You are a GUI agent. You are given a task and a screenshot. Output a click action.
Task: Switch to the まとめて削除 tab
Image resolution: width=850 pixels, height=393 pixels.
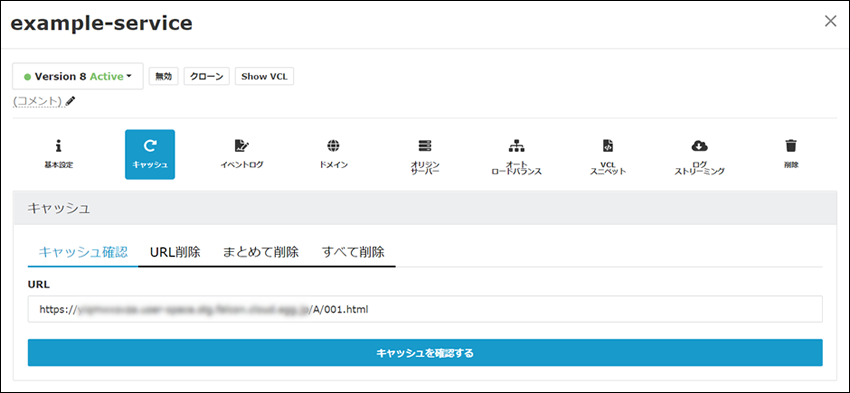[261, 252]
